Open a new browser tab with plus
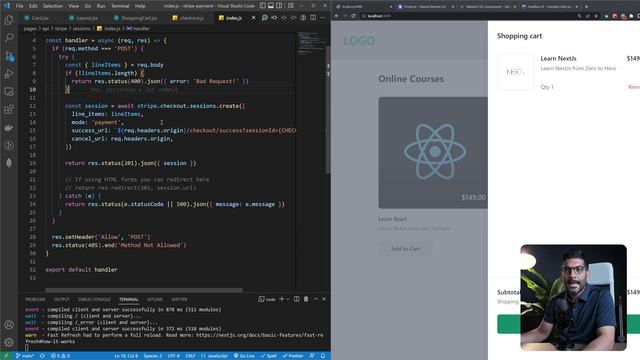The width and height of the screenshot is (640, 360). click(x=586, y=7)
